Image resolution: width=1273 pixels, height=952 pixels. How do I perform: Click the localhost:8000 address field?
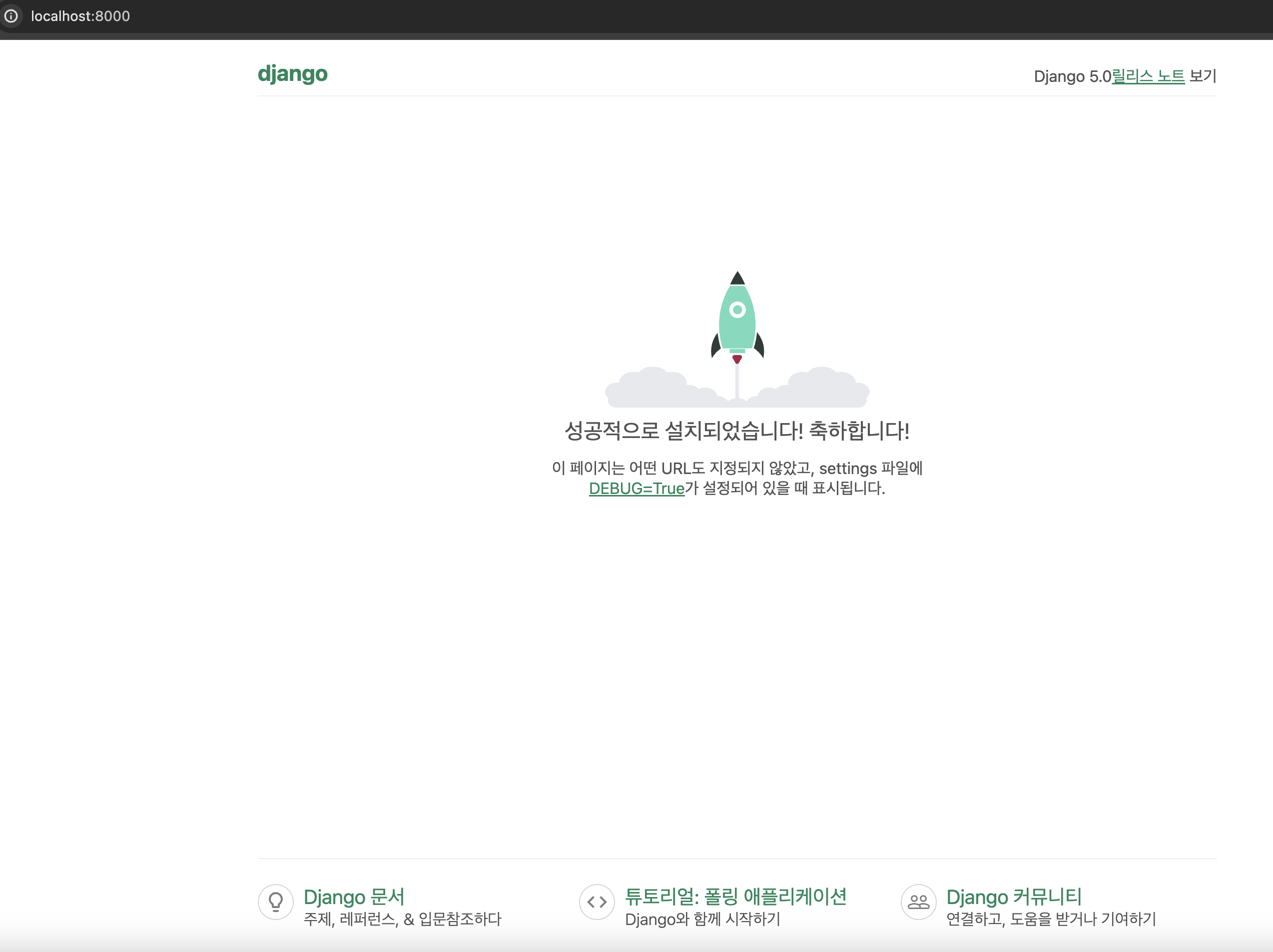tap(80, 16)
